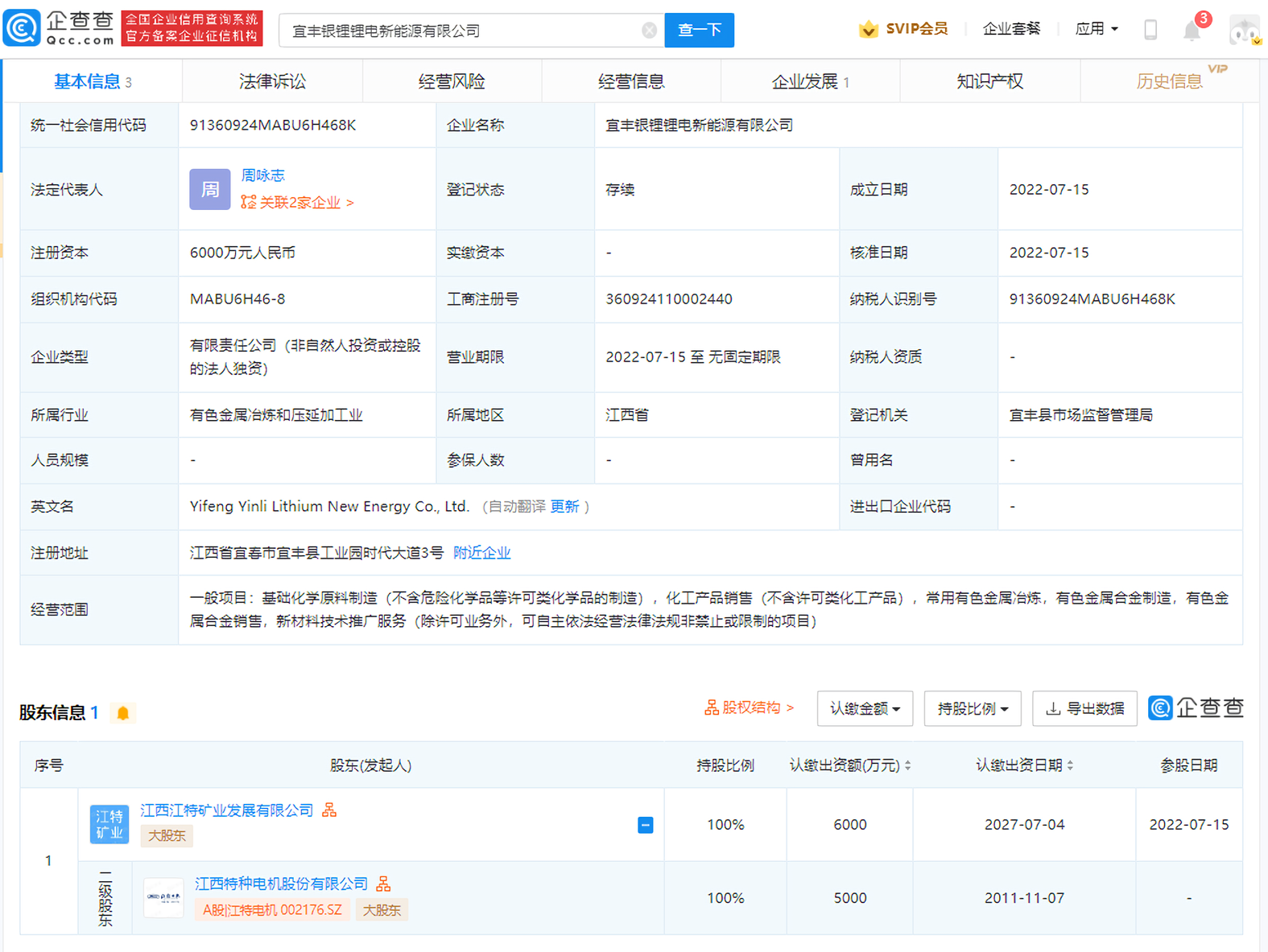Image resolution: width=1268 pixels, height=952 pixels.
Task: Open the 附近企业 link
Action: (481, 553)
